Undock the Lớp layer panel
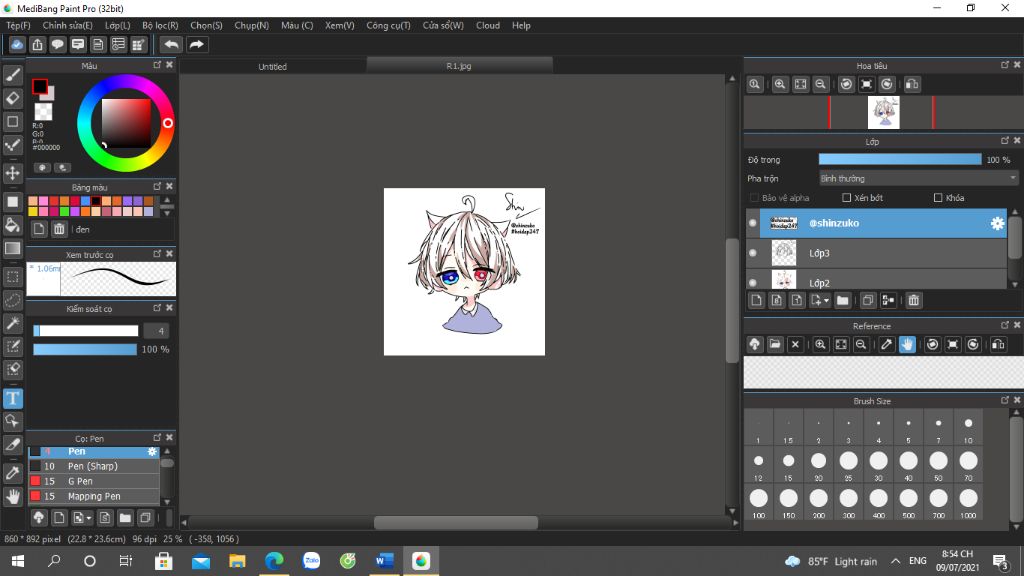 click(1004, 141)
